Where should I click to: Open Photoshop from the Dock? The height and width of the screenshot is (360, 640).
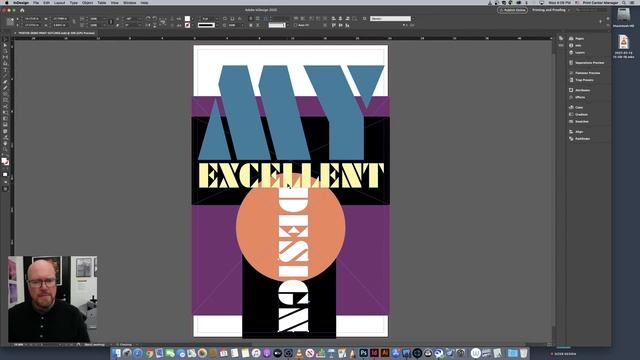click(x=363, y=353)
